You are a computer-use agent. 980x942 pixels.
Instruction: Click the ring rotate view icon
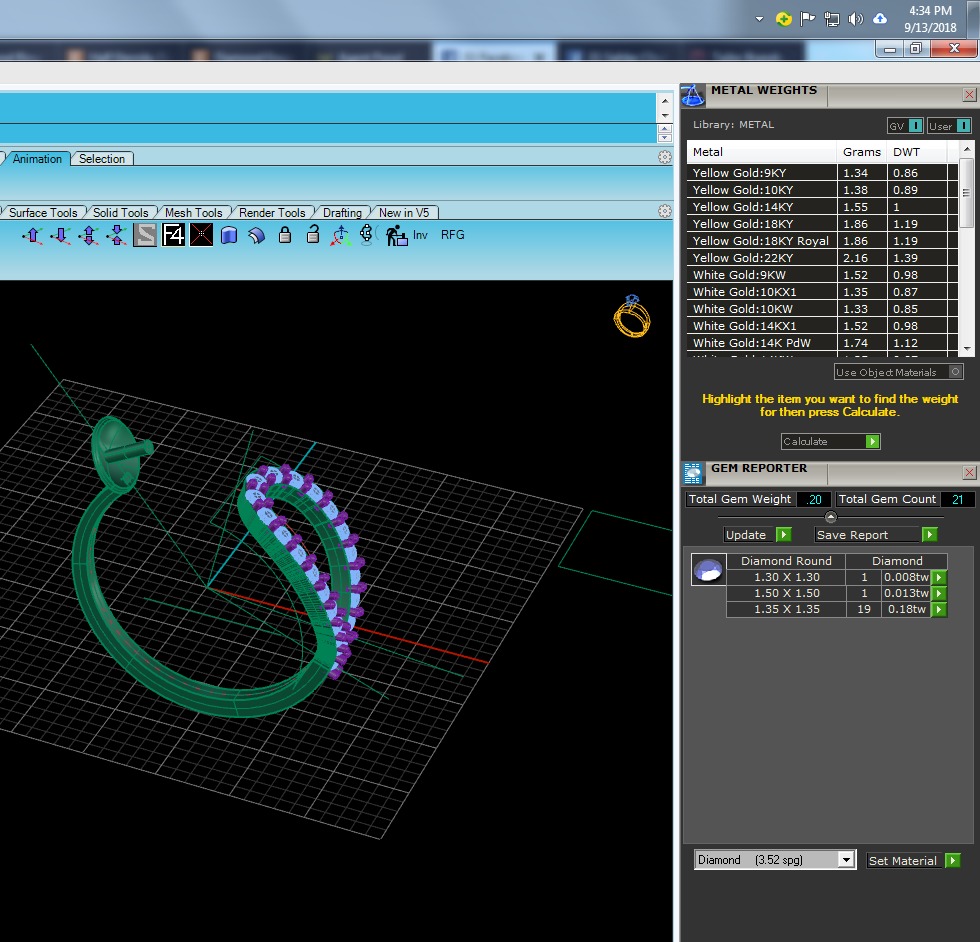pyautogui.click(x=368, y=234)
